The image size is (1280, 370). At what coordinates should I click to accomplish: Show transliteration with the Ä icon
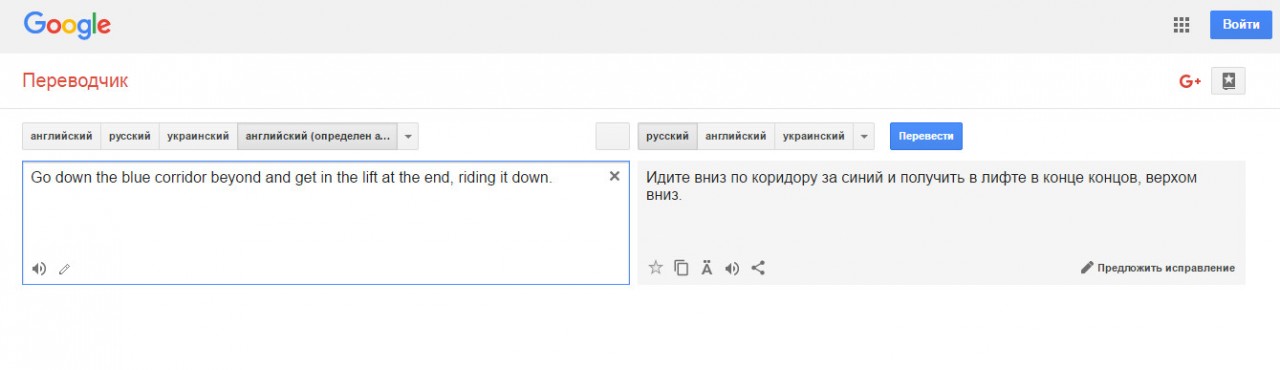point(707,267)
